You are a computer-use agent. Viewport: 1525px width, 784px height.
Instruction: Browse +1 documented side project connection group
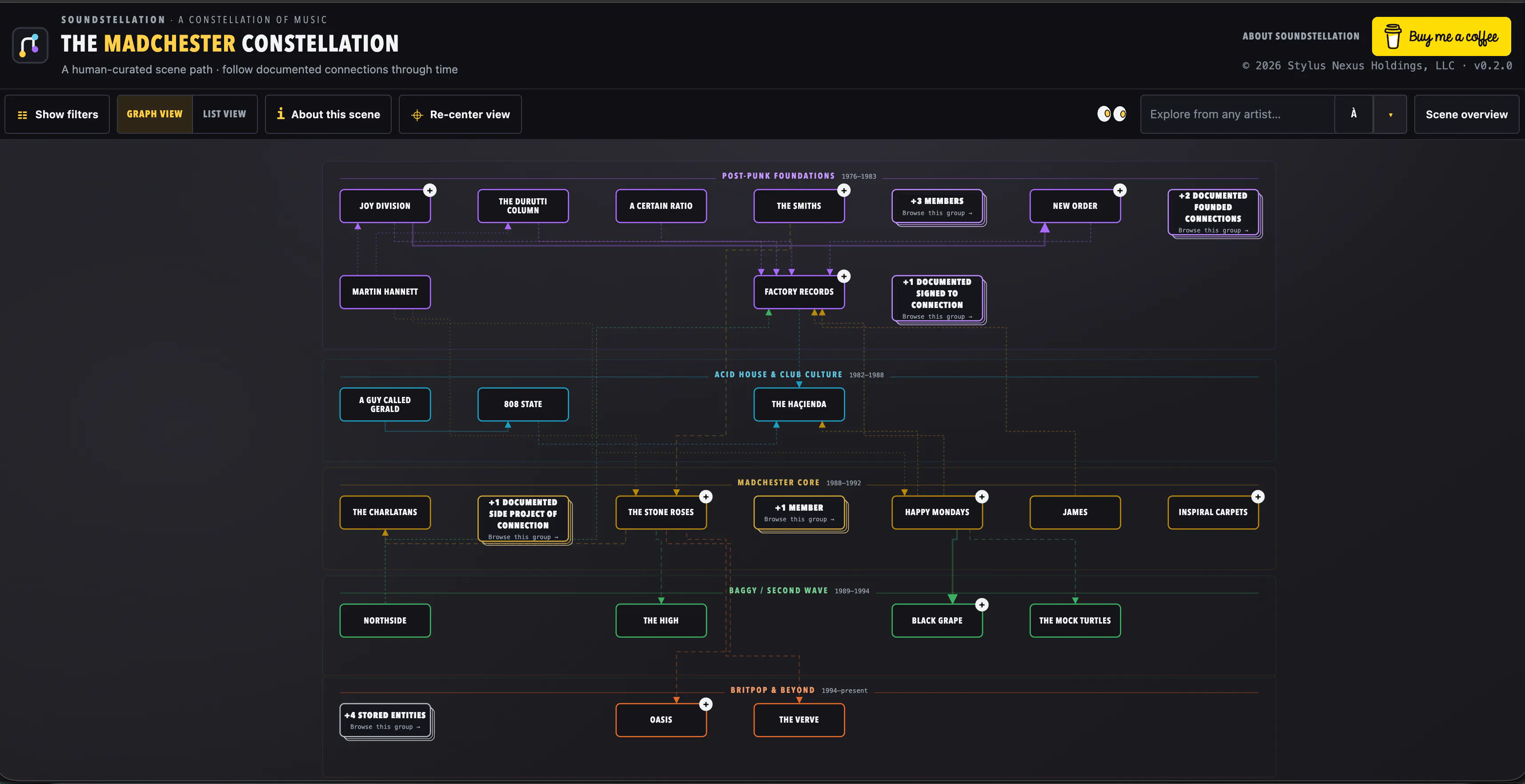(x=524, y=520)
